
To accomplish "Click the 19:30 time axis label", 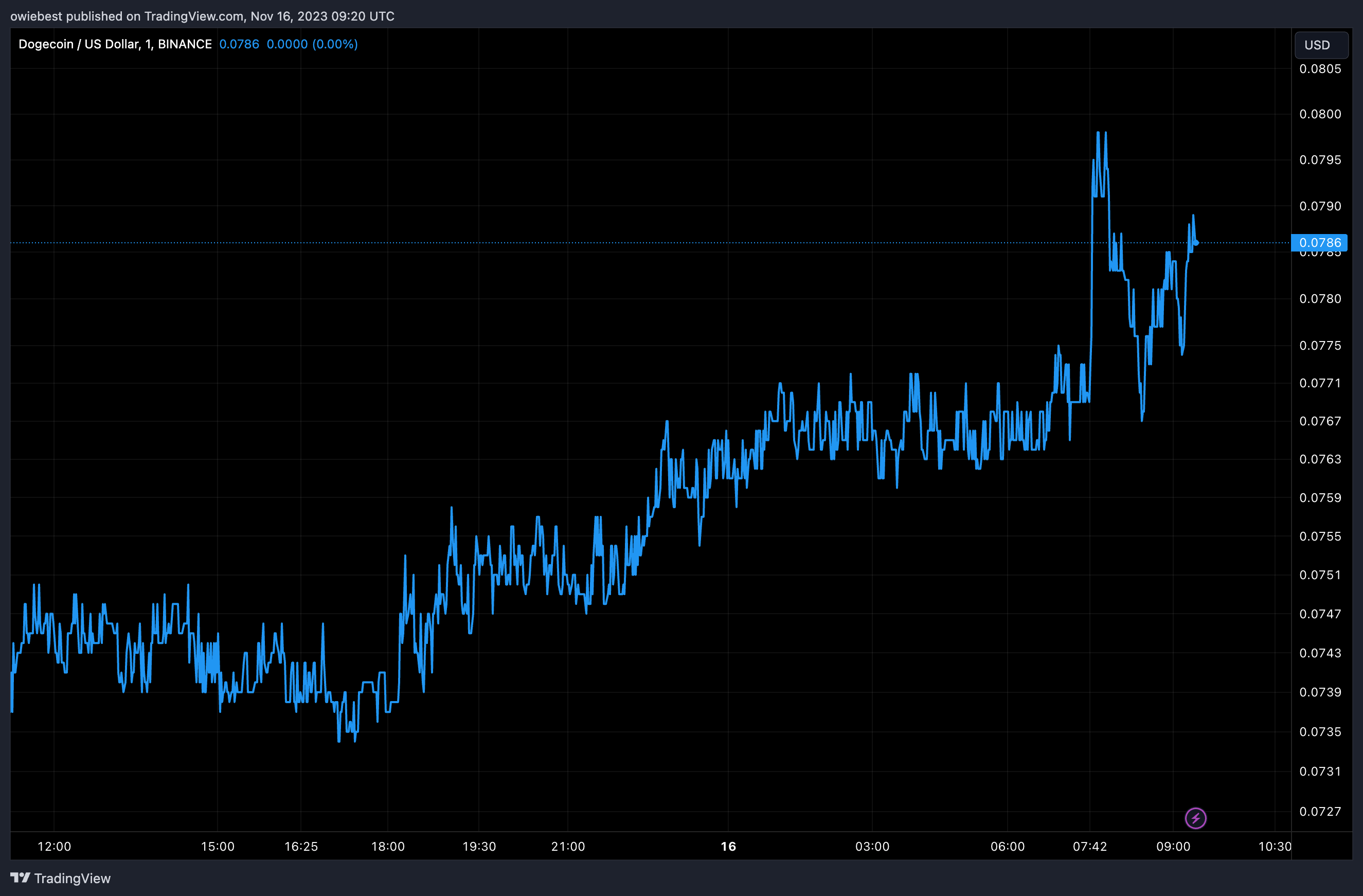I will [479, 846].
